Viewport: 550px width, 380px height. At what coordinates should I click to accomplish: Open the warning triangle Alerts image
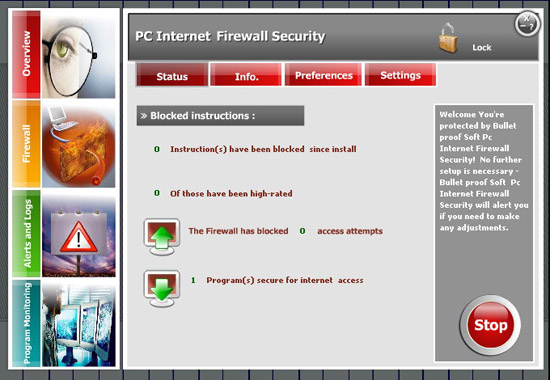point(79,234)
